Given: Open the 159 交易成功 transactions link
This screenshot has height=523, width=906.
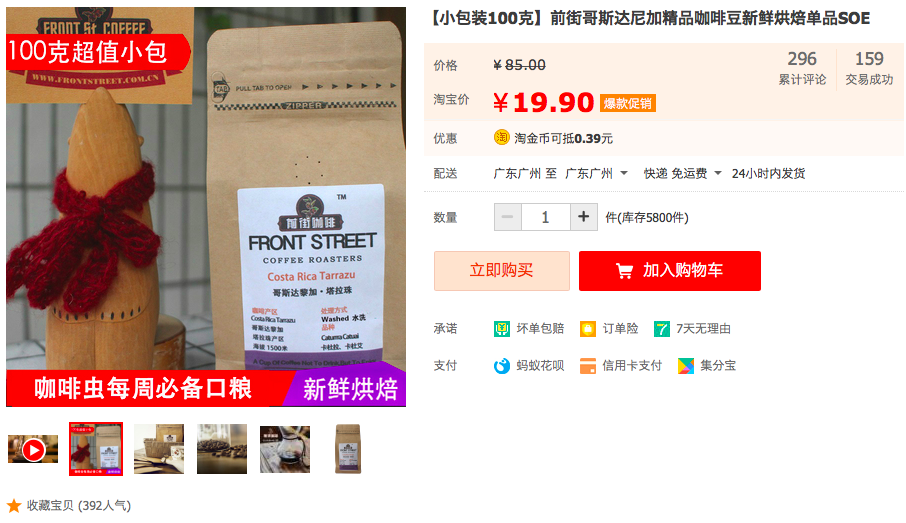Looking at the screenshot, I should pyautogui.click(x=869, y=68).
